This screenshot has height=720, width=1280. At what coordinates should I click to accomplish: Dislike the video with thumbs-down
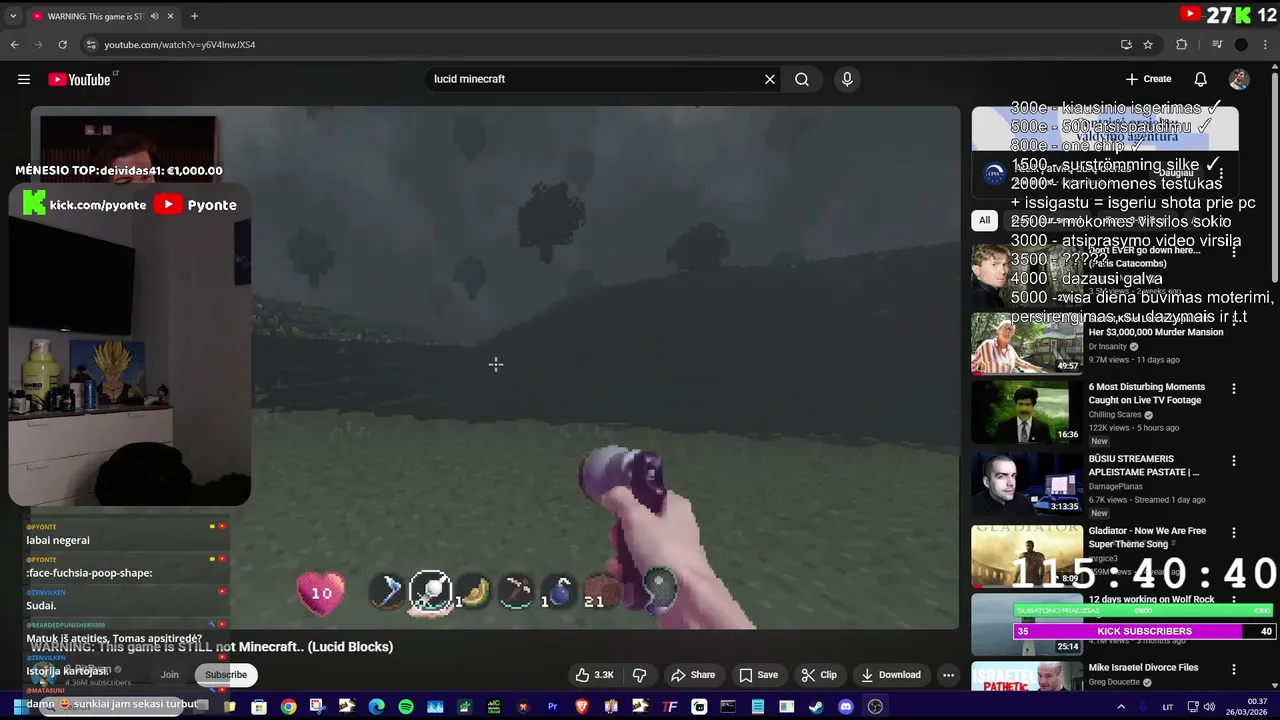coord(640,675)
